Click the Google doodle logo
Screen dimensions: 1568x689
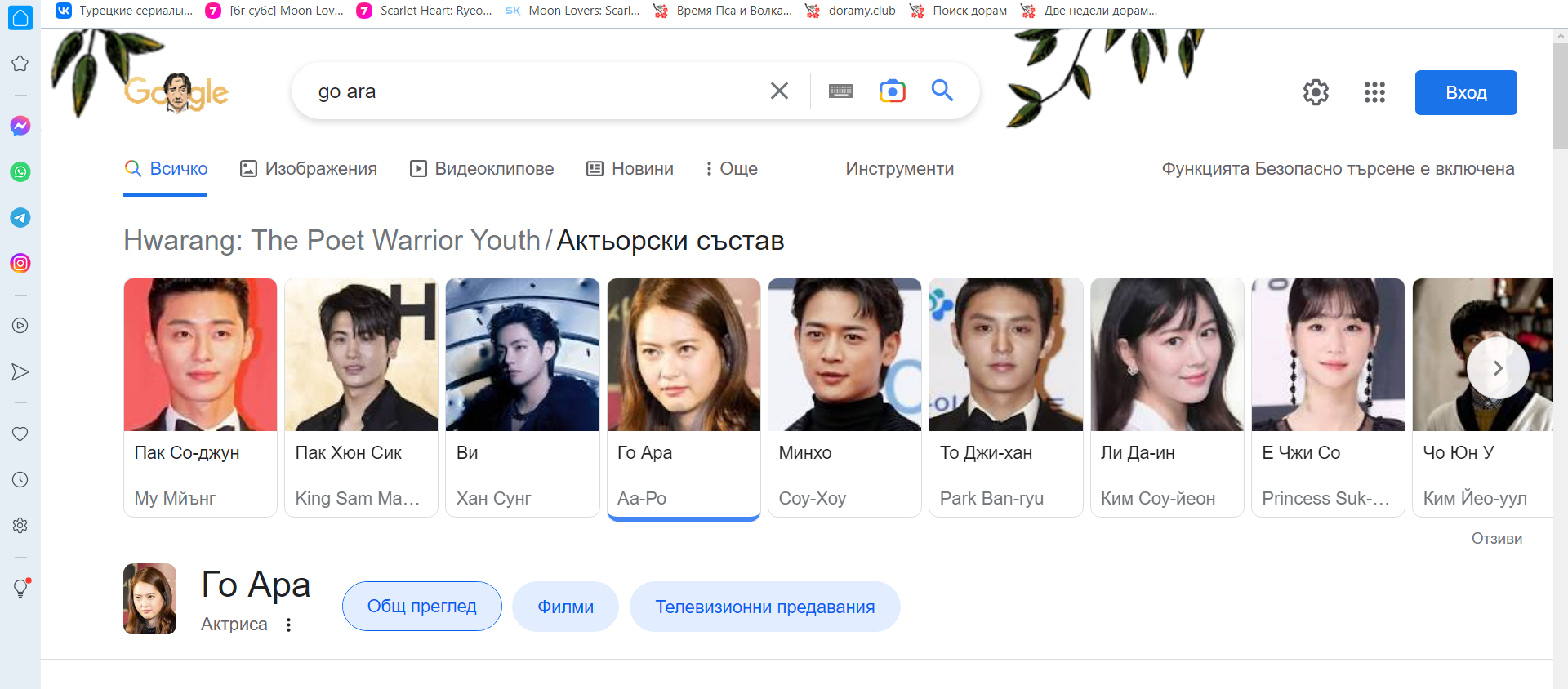click(176, 92)
